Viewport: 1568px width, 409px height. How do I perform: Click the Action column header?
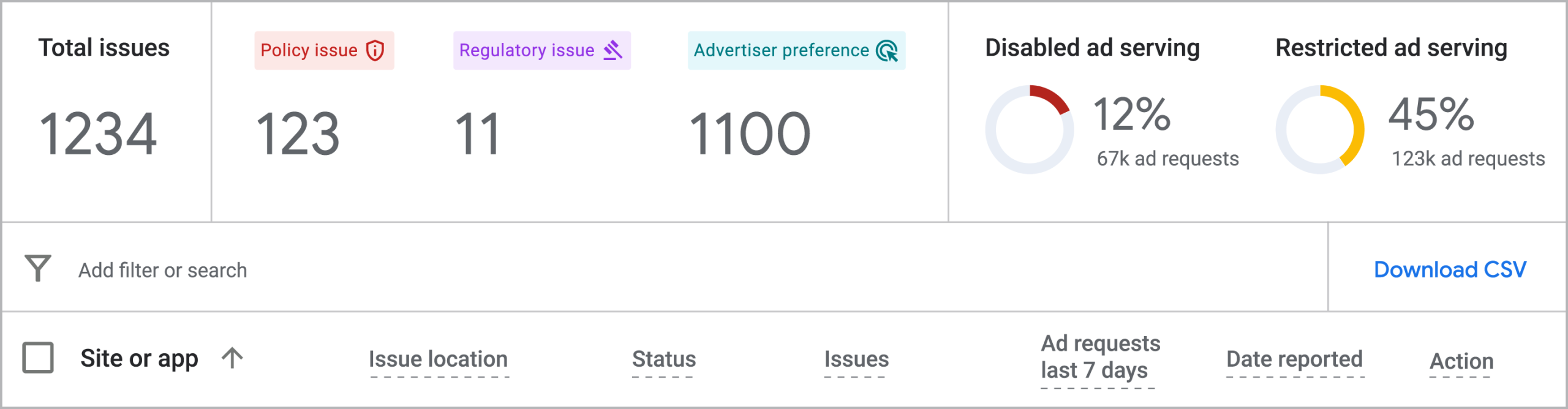[1461, 361]
